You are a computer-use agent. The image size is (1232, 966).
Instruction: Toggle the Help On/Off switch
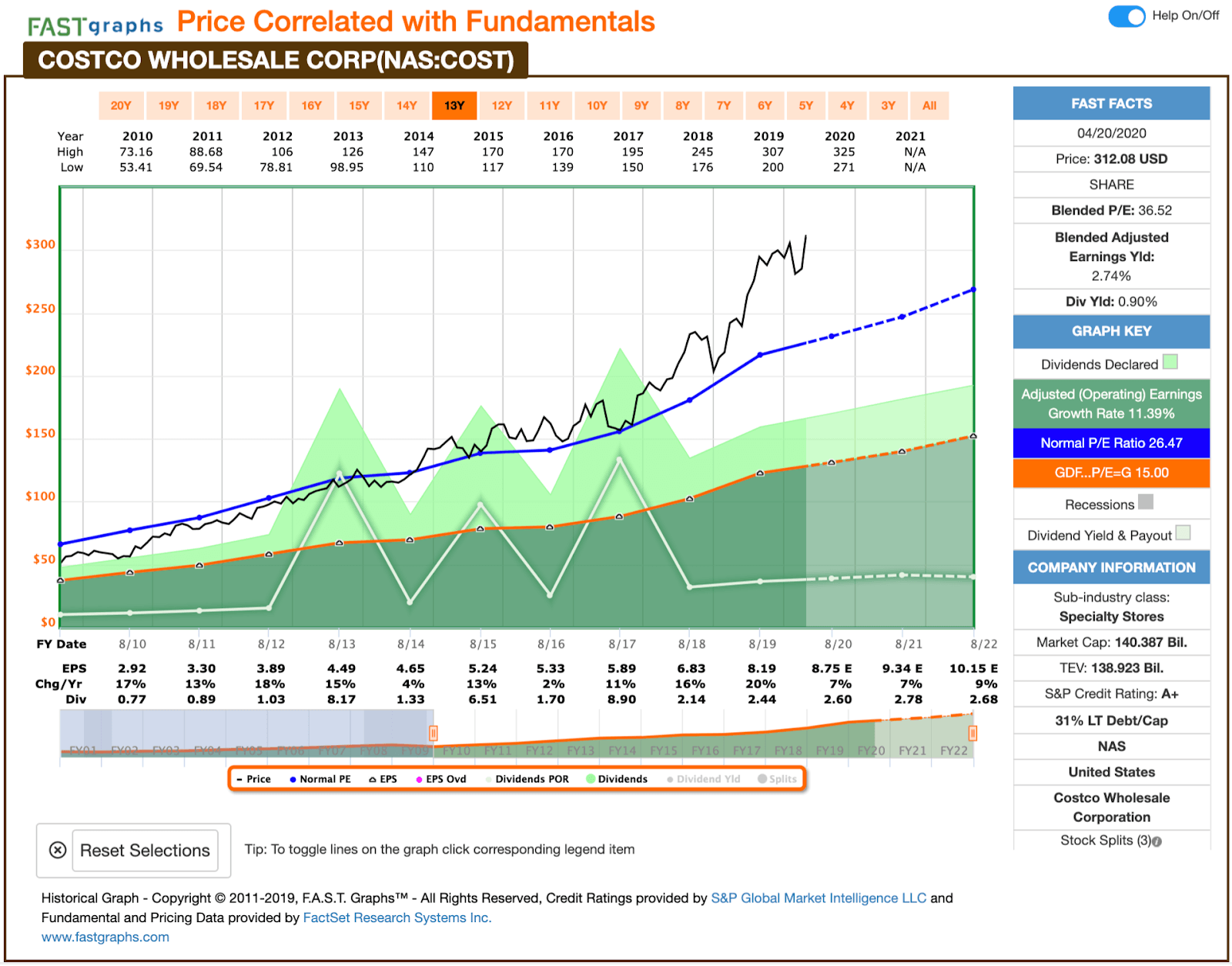pyautogui.click(x=1127, y=16)
